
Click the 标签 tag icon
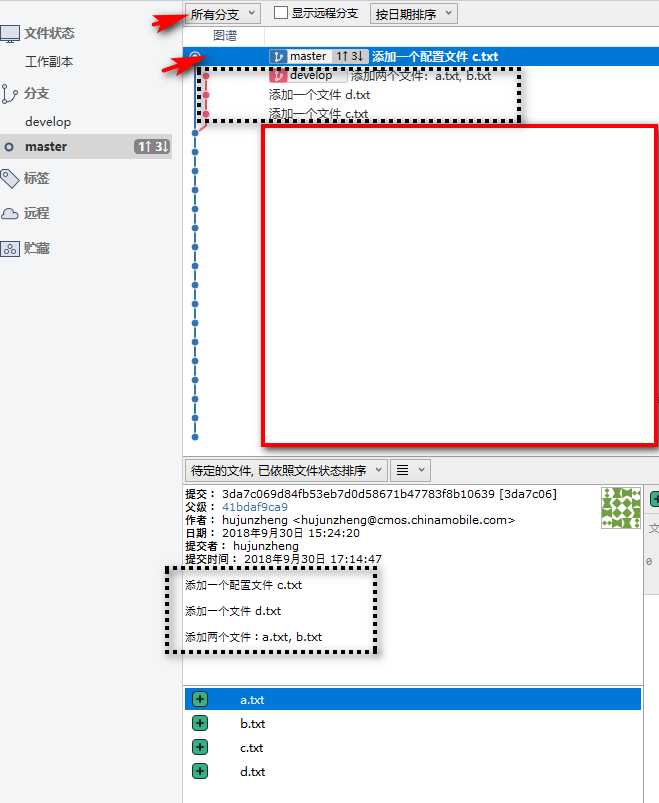pyautogui.click(x=10, y=179)
